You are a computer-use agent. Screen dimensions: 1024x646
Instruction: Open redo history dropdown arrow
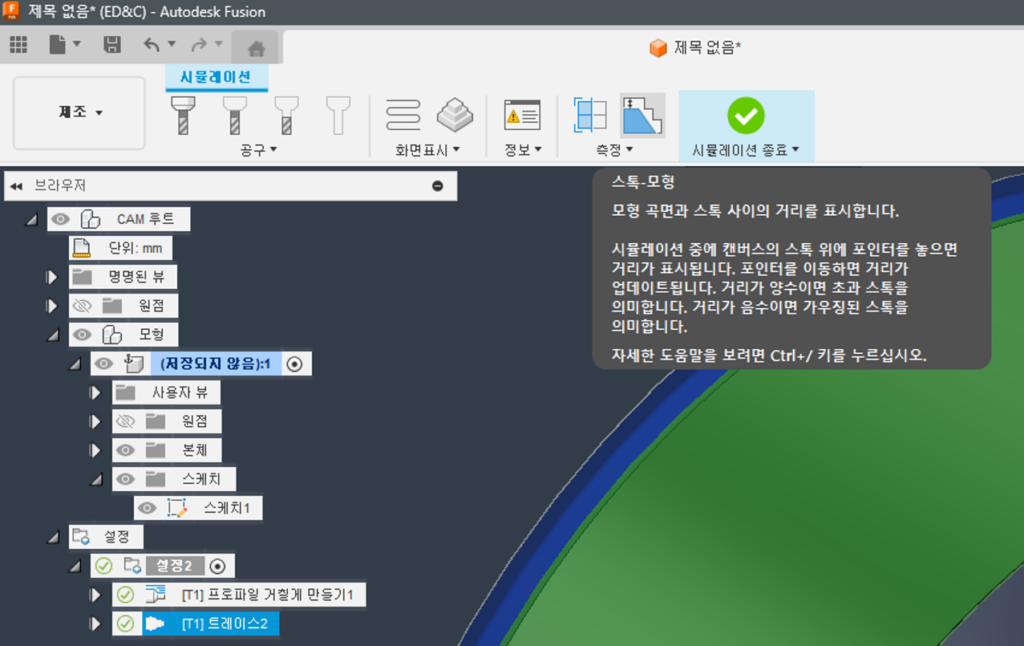click(x=219, y=44)
